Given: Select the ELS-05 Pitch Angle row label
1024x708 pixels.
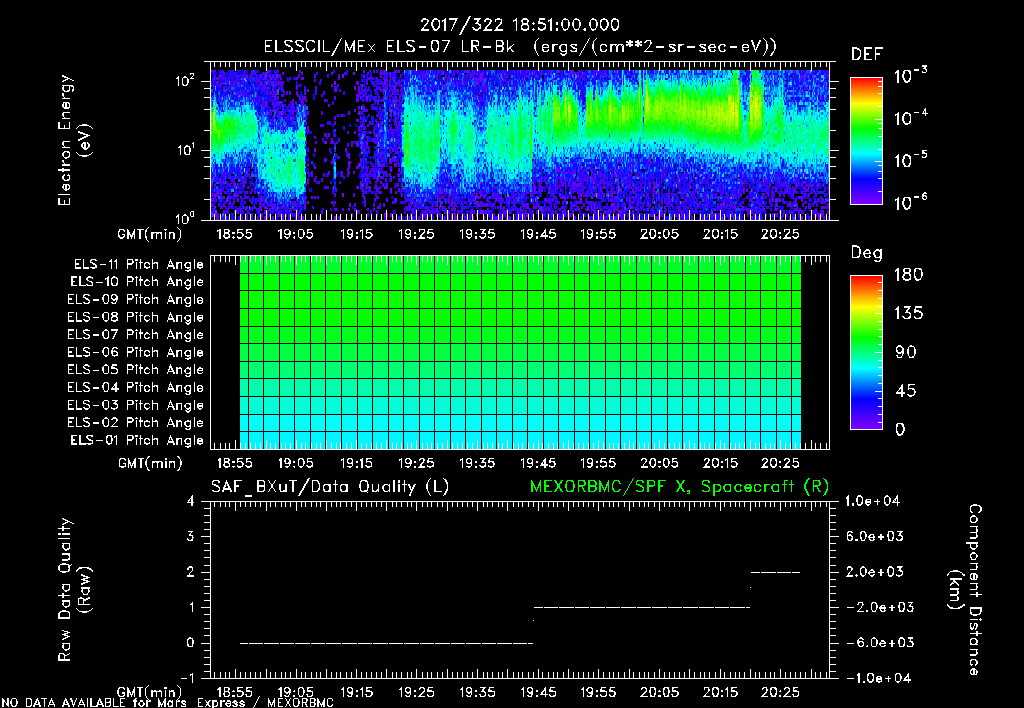Looking at the screenshot, I should point(136,370).
